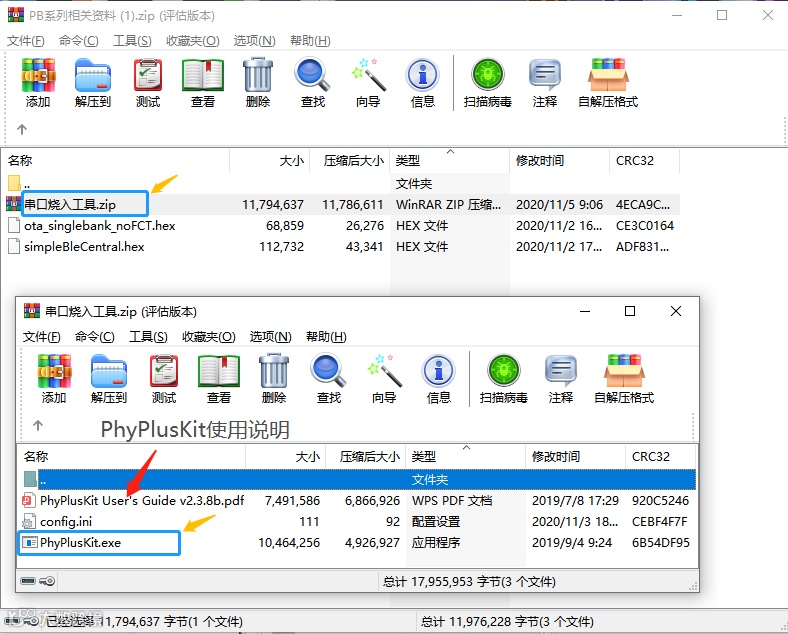Sort by 类型 column in back window
The image size is (788, 634).
point(449,161)
